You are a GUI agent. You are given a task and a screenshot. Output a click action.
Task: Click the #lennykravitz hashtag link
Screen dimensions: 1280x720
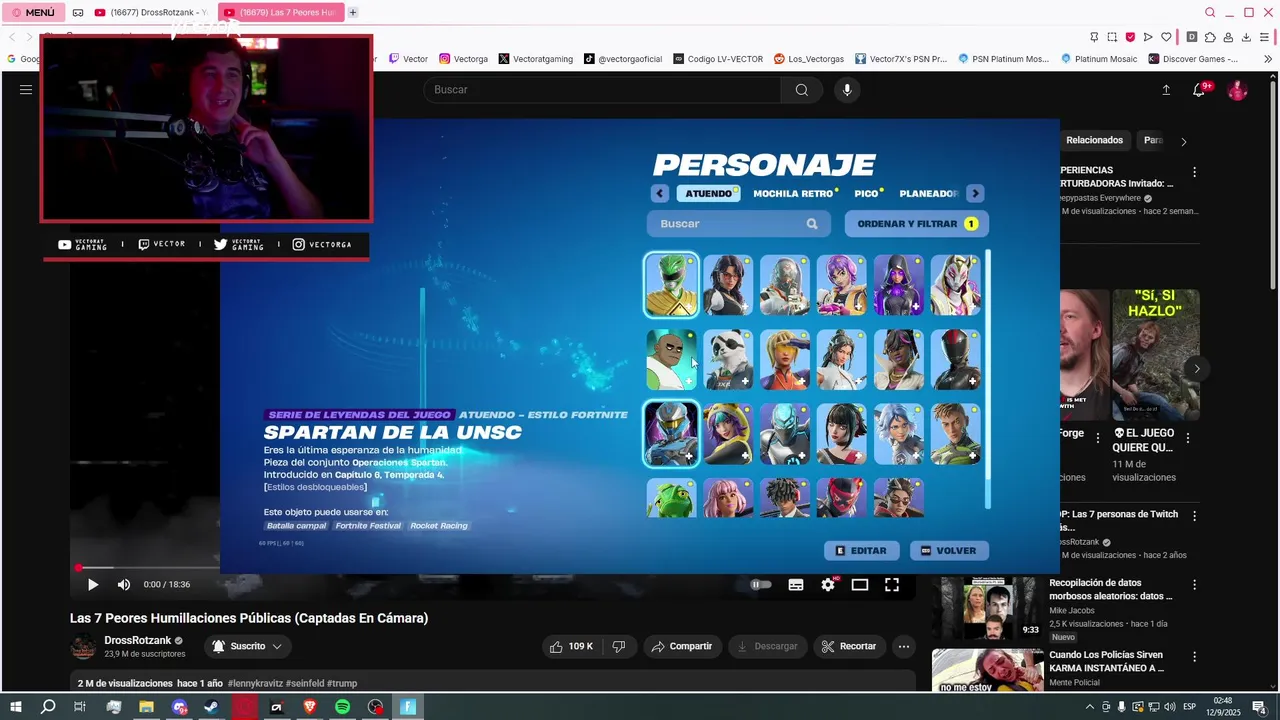coord(256,684)
